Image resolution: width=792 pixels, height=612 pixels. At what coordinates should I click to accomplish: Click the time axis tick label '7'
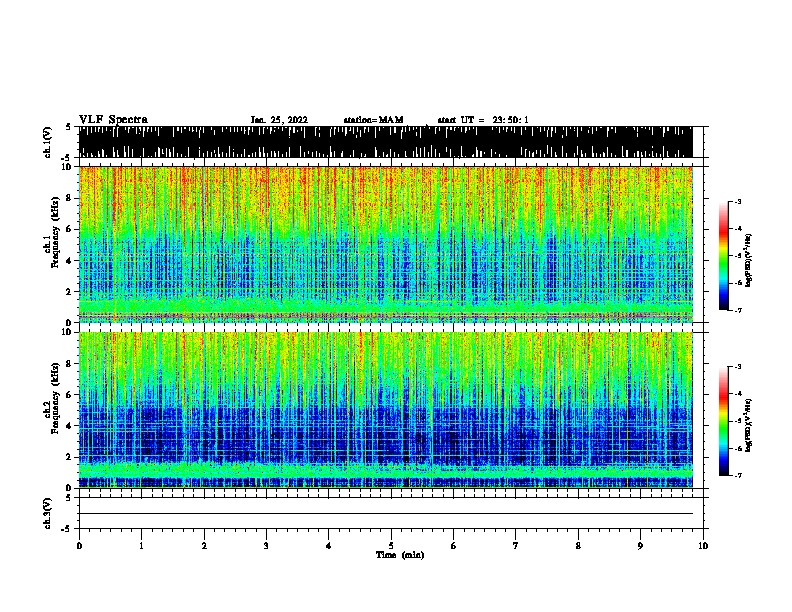tap(516, 546)
